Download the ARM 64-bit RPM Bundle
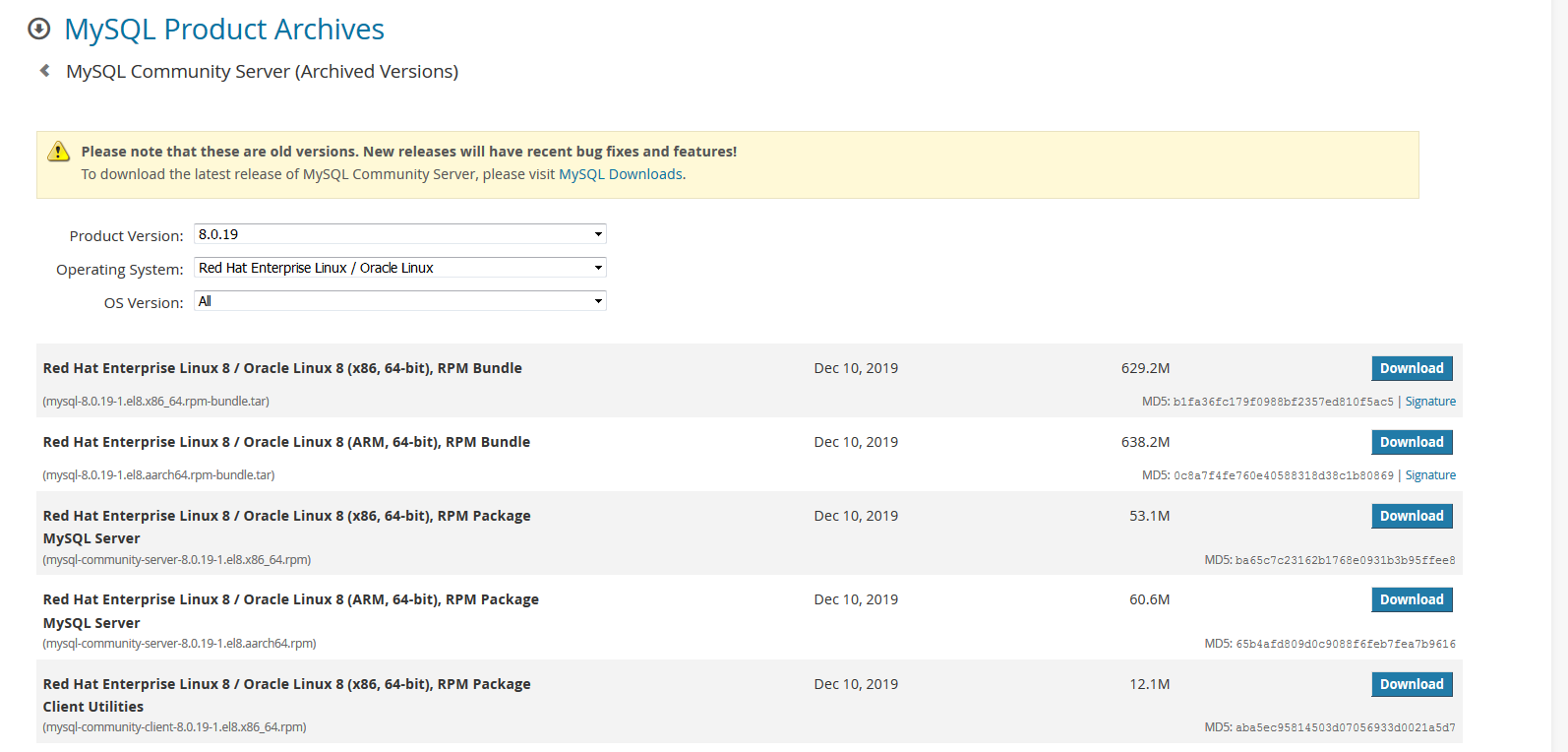 coord(1412,442)
